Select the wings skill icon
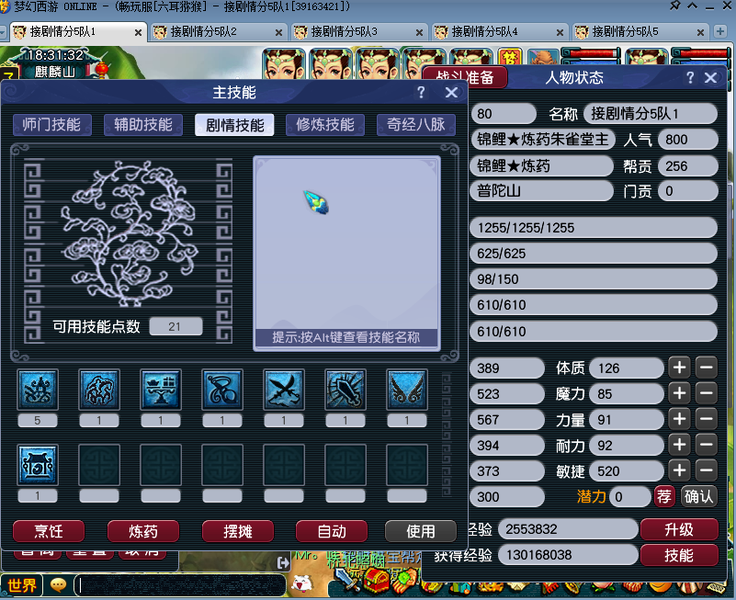Viewport: 736px width, 600px height. tap(407, 390)
